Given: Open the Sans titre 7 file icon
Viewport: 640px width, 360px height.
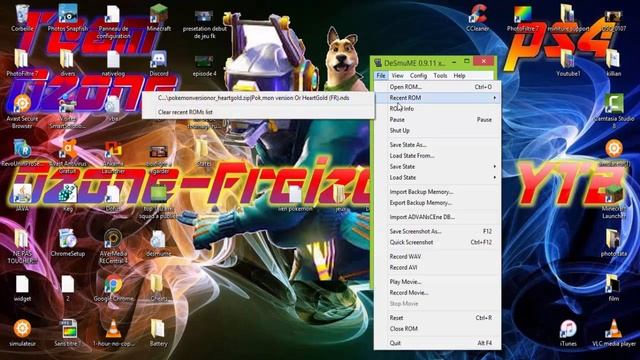Looking at the screenshot, I should 68,333.
